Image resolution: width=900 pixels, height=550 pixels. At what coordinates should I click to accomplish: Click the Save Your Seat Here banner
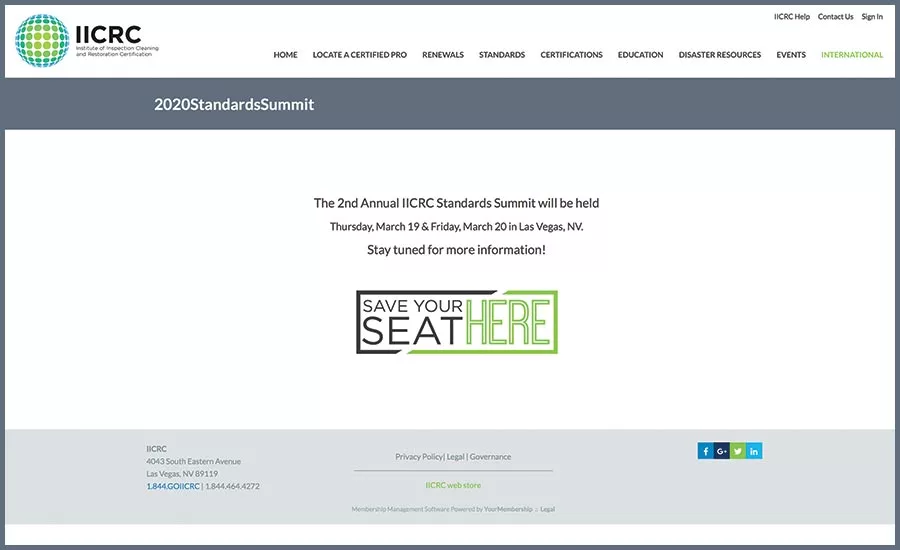[x=457, y=322]
